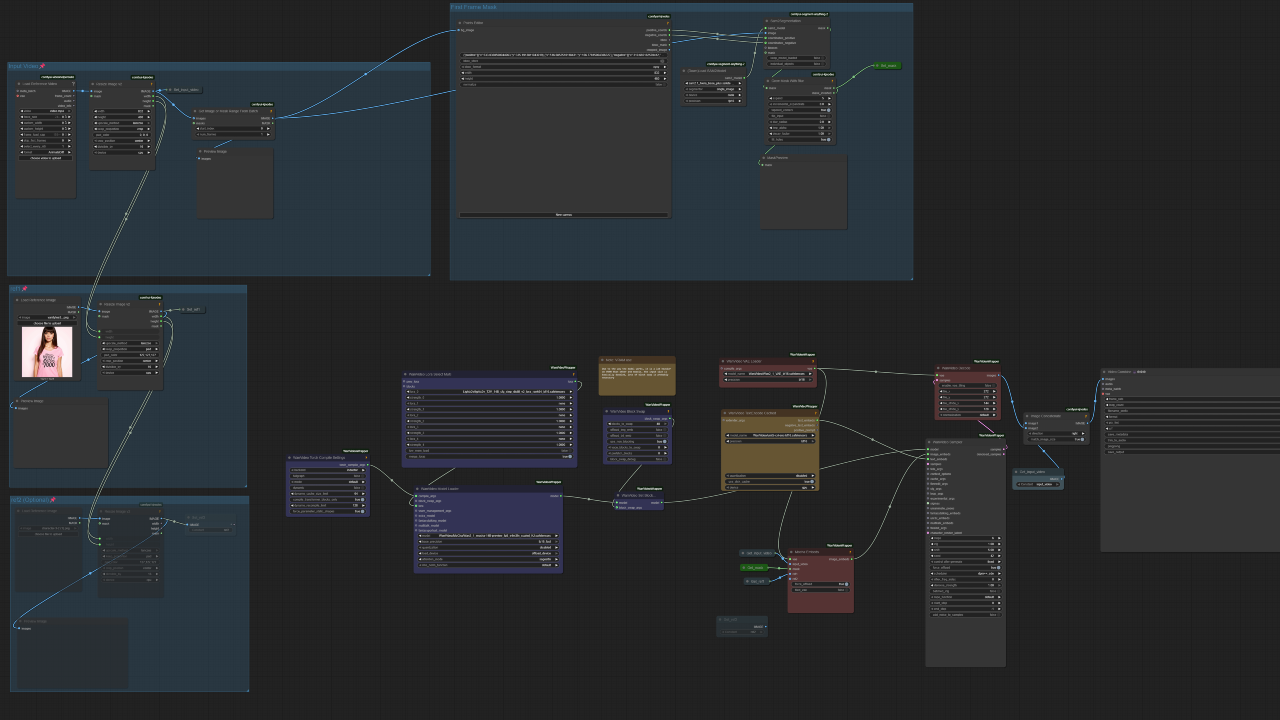The width and height of the screenshot is (1280, 720).
Task: Open the format dropdown in Load Reference Video
Action: click(45, 152)
